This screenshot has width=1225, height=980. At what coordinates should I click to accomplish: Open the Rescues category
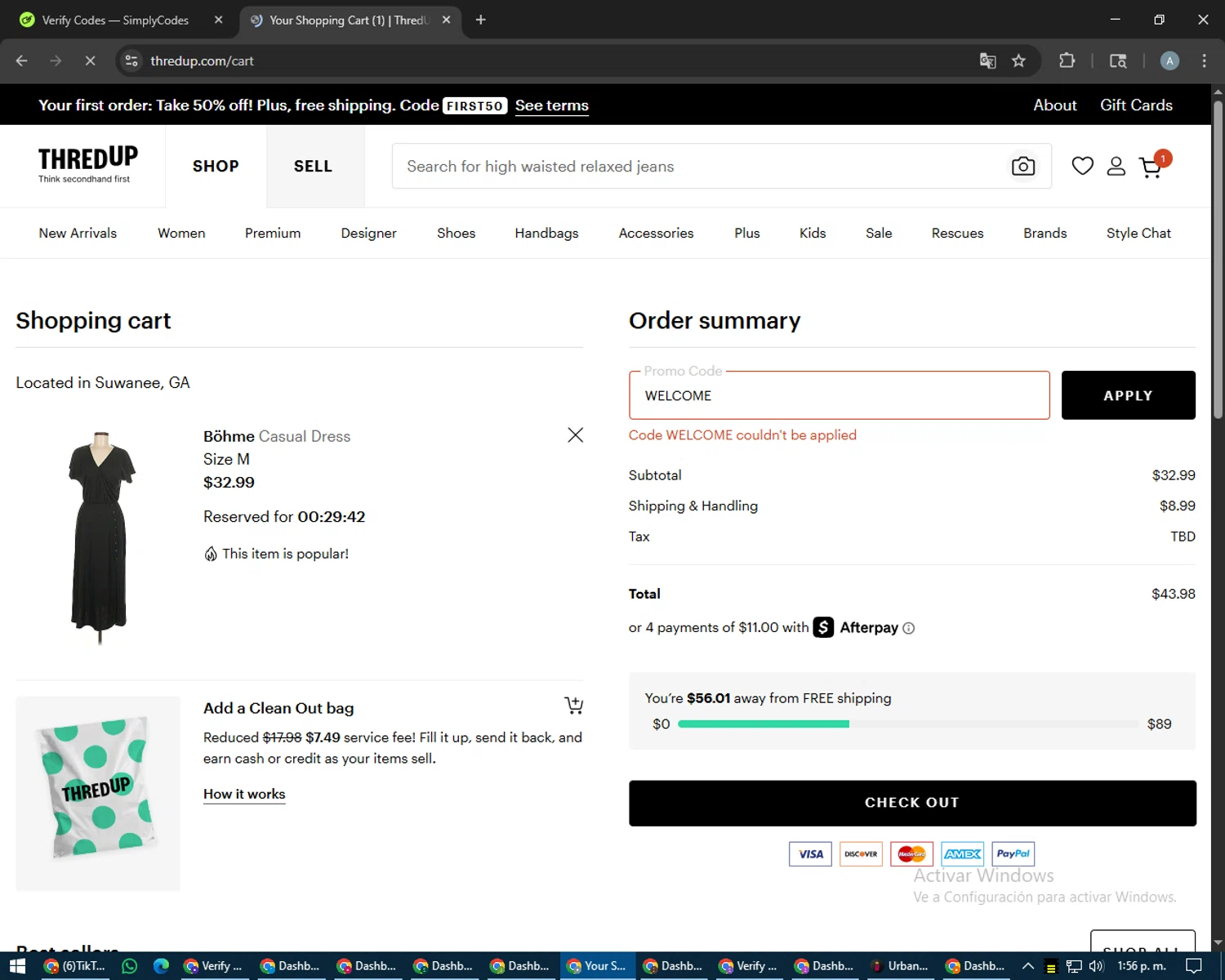(x=957, y=233)
